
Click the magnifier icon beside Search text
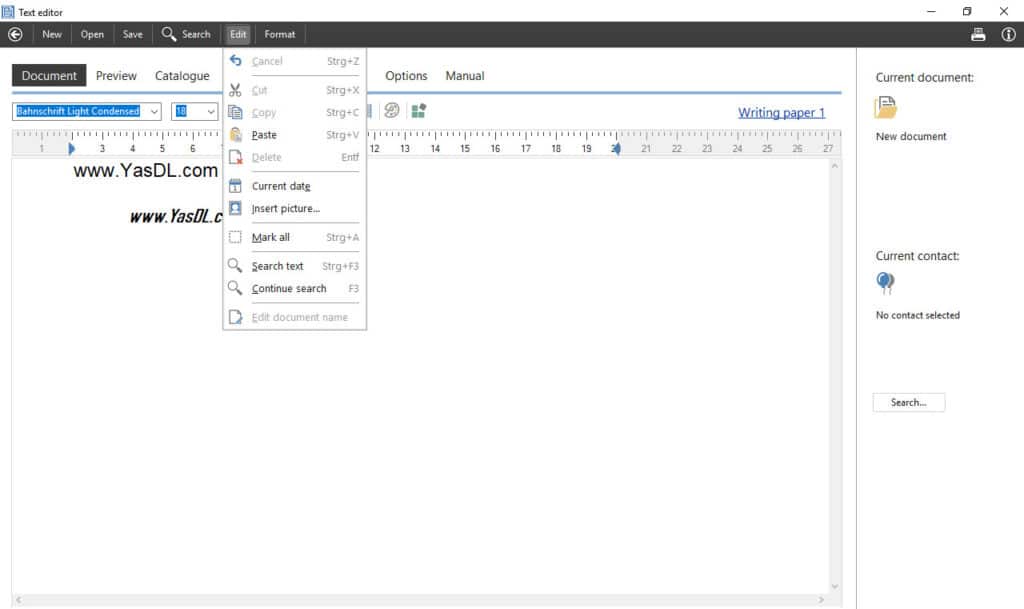234,265
